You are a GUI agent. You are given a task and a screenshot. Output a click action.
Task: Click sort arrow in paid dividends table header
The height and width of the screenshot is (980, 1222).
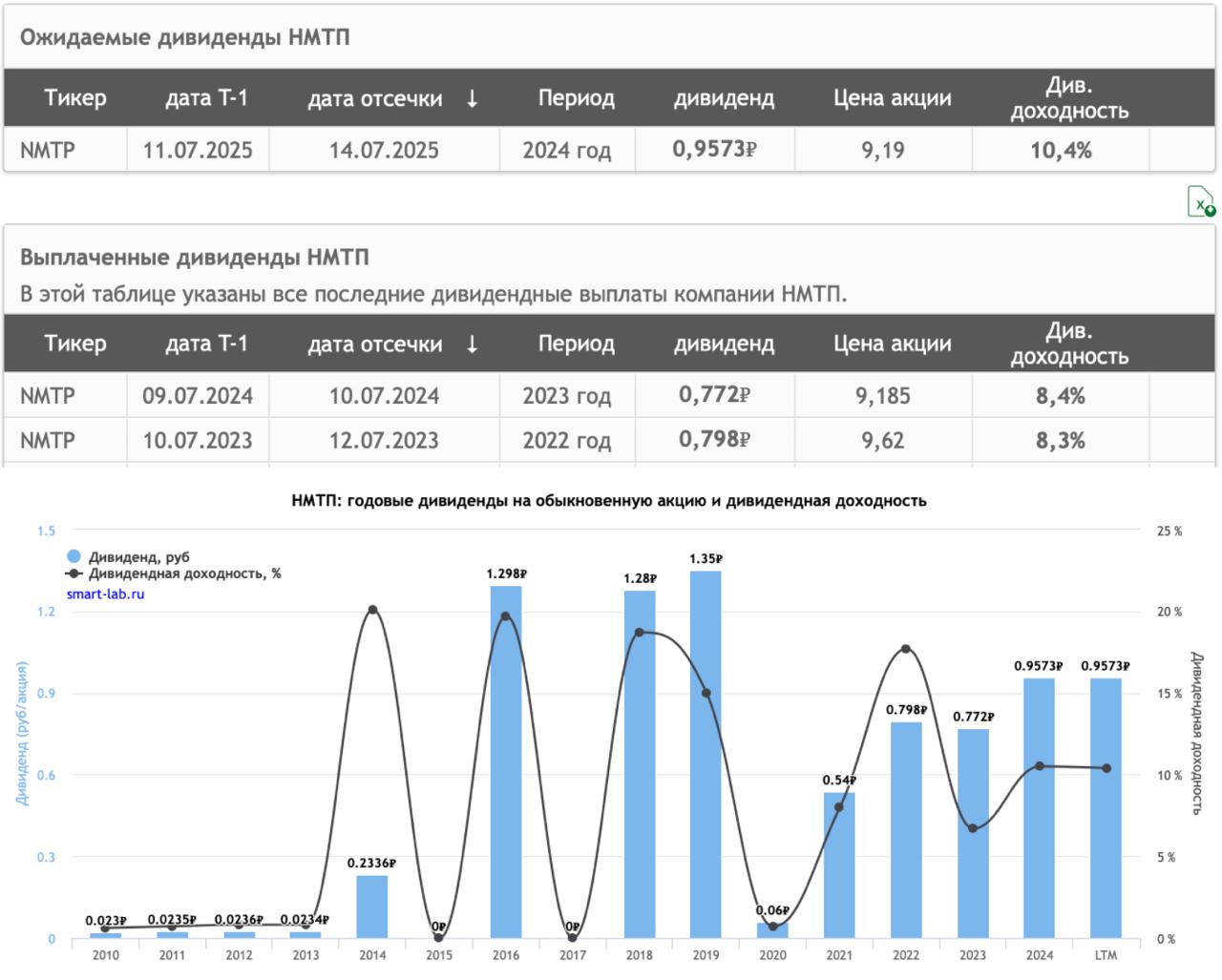(472, 344)
